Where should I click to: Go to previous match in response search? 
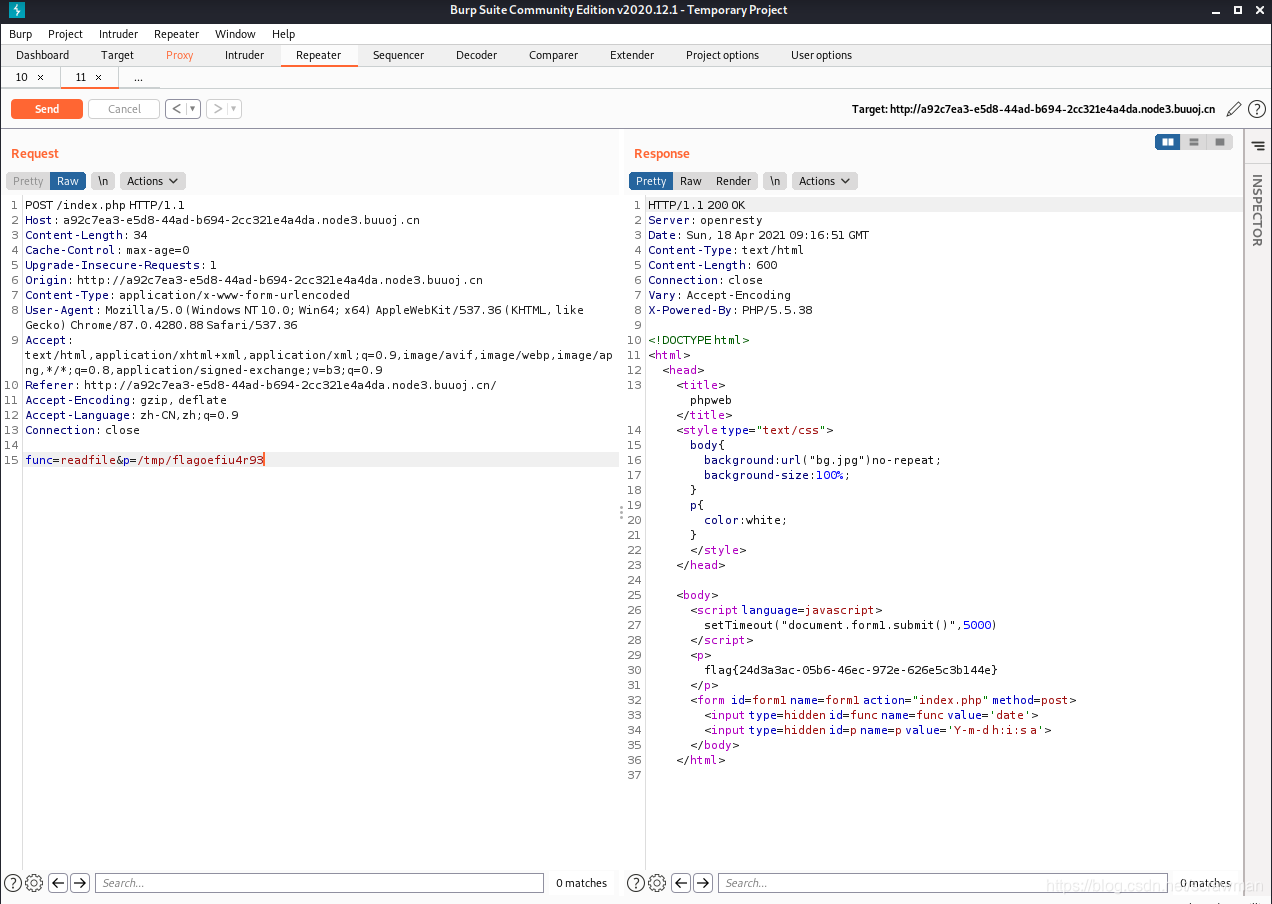pyautogui.click(x=681, y=883)
